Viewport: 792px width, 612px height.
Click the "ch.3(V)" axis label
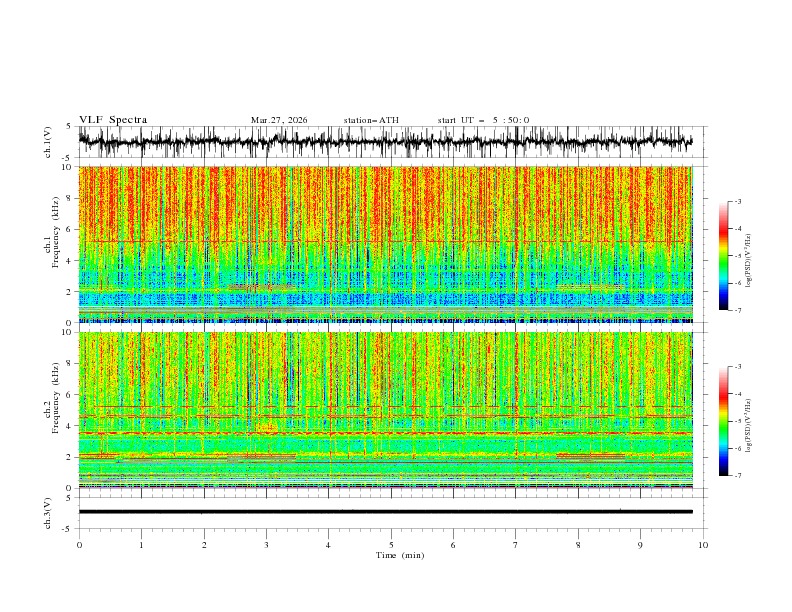pyautogui.click(x=48, y=513)
